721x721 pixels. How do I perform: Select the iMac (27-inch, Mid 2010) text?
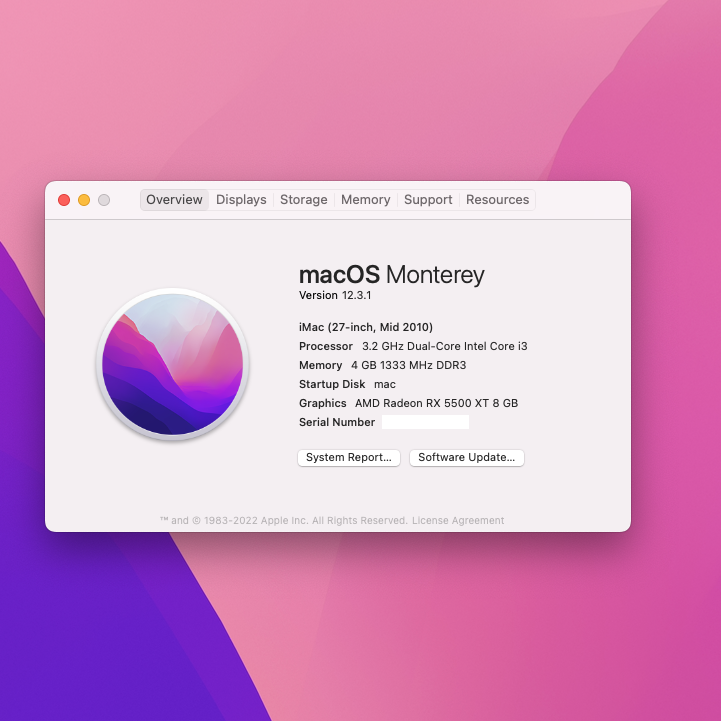coord(366,327)
